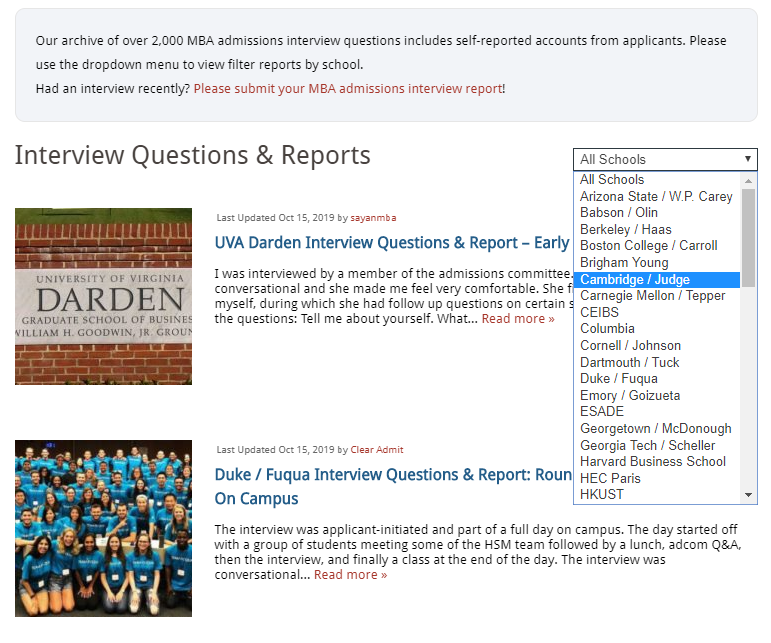Select Carnegie Mellon / Tepper
Viewport: 771px width, 643px height.
657,295
